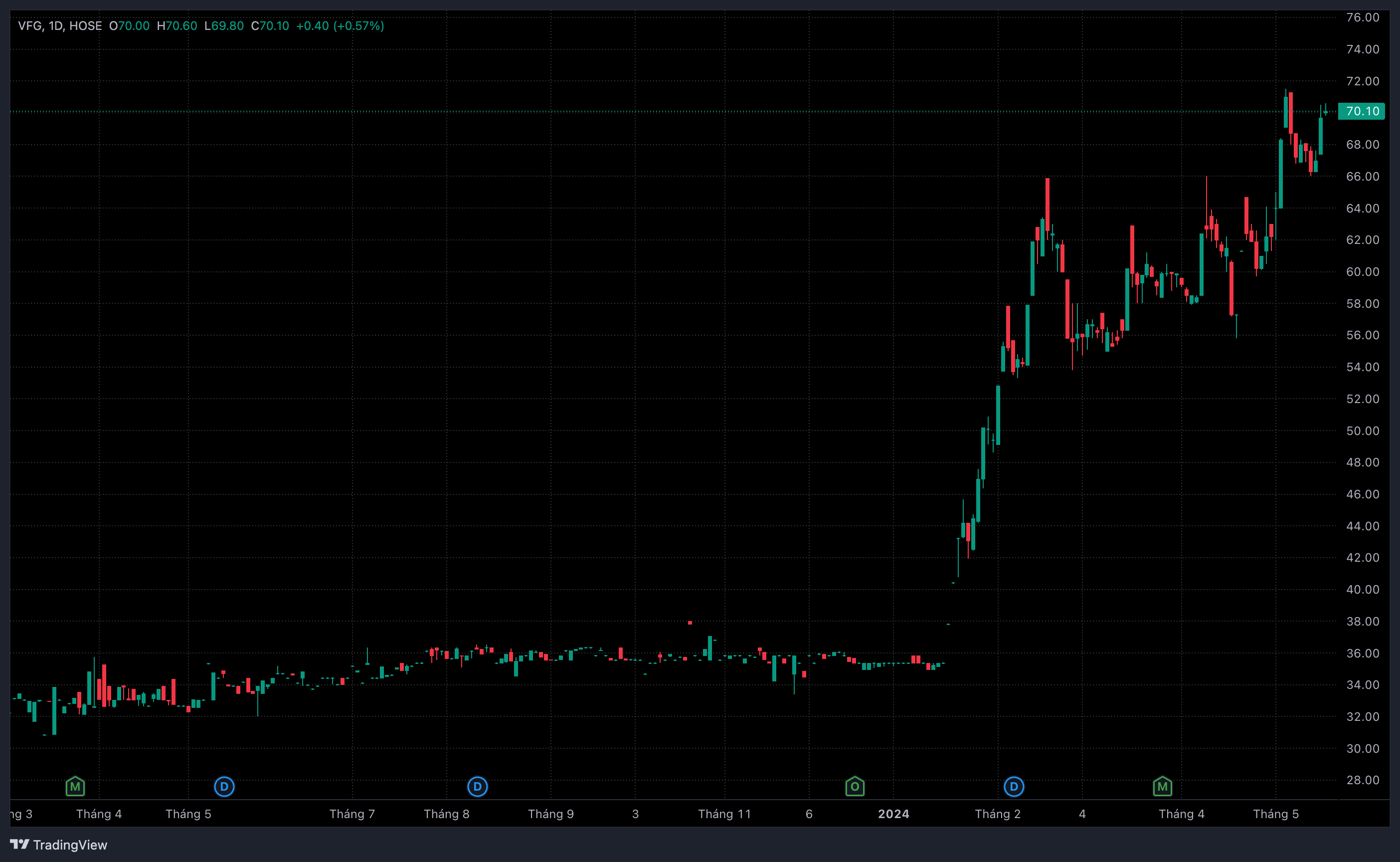1400x862 pixels.
Task: Click the low value L69.80
Action: pos(224,25)
